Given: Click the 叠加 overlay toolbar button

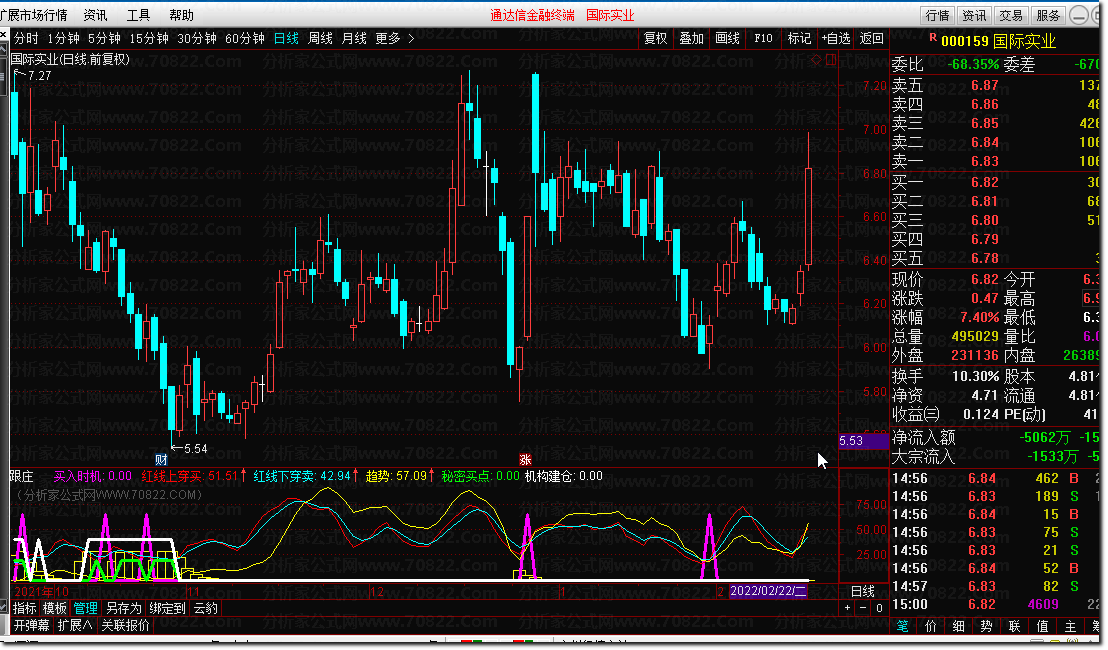Looking at the screenshot, I should (692, 38).
